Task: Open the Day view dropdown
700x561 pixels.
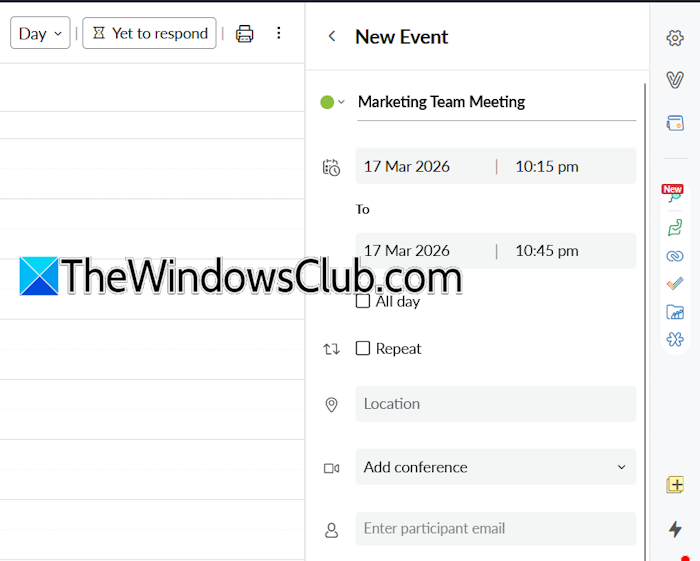Action: click(x=40, y=33)
